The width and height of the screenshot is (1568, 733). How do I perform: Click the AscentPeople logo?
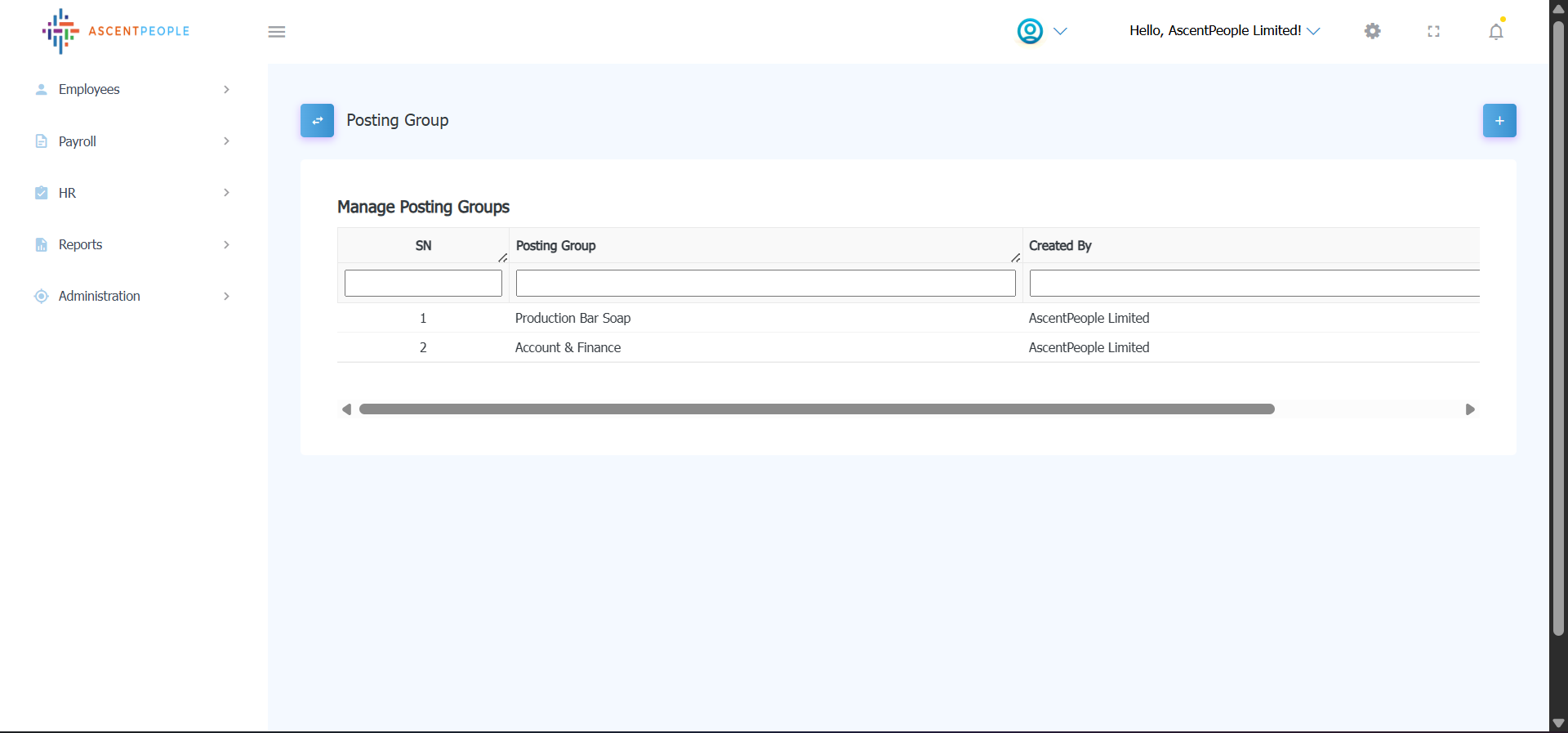coord(115,31)
